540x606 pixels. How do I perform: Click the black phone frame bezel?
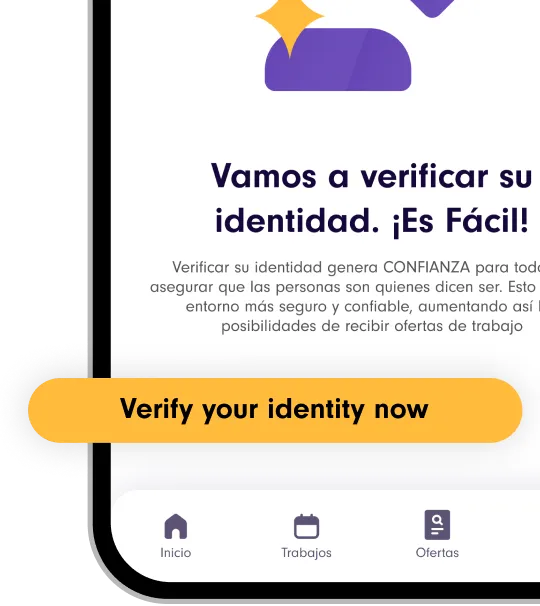(102, 193)
